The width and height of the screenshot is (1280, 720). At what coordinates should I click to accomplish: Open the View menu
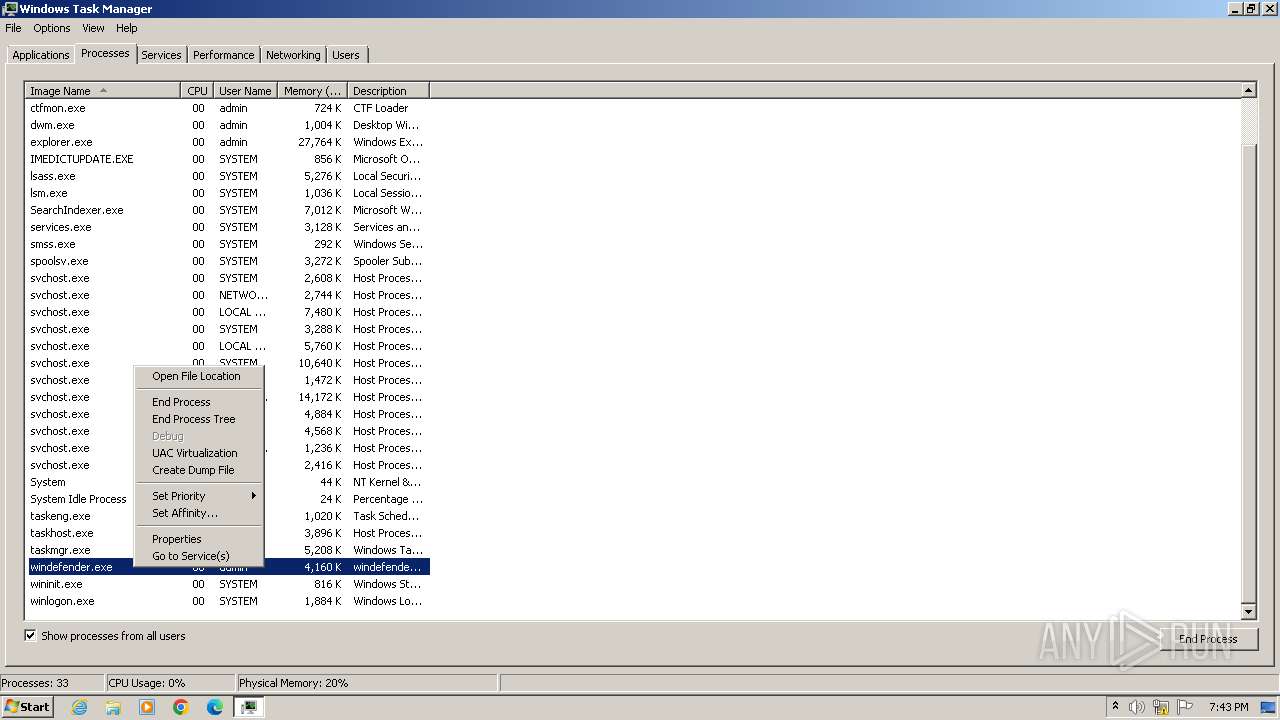pyautogui.click(x=93, y=28)
